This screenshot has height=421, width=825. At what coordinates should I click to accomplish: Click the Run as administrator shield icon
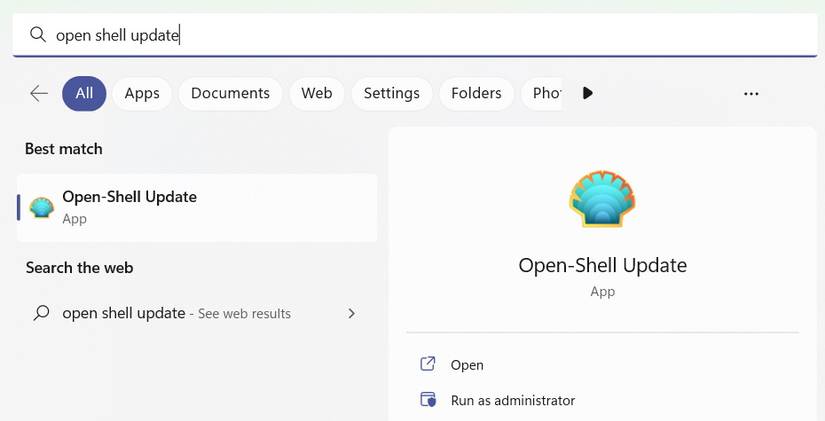(428, 400)
